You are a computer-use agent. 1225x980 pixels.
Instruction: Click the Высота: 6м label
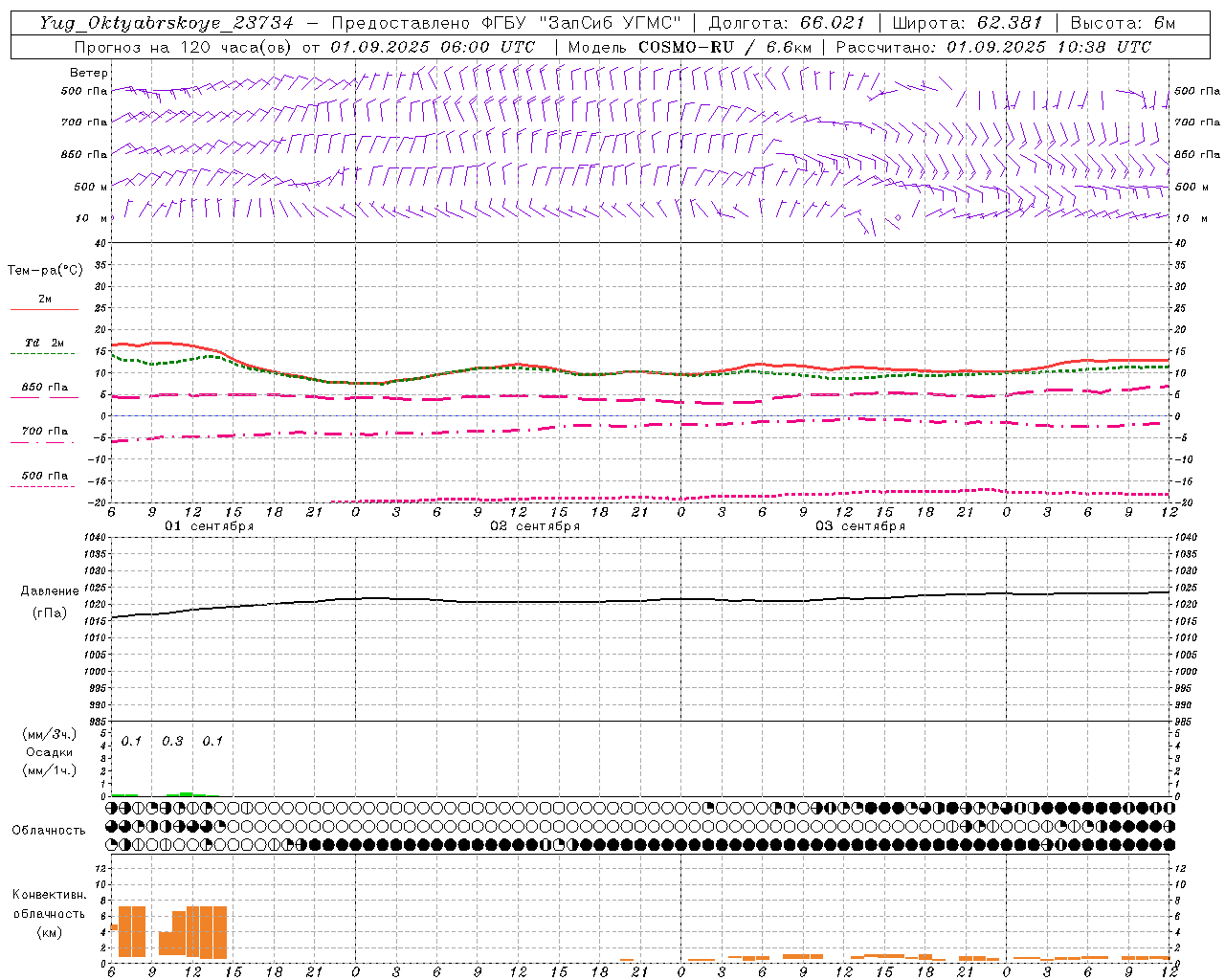point(1123,23)
